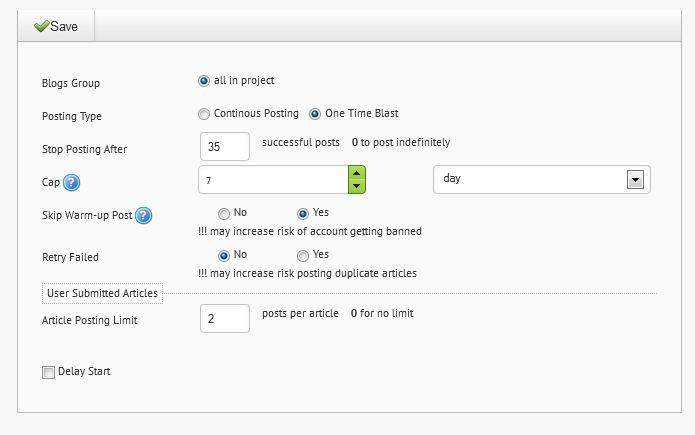This screenshot has height=435, width=695.
Task: Decrease the Cap value with down arrow
Action: (356, 186)
